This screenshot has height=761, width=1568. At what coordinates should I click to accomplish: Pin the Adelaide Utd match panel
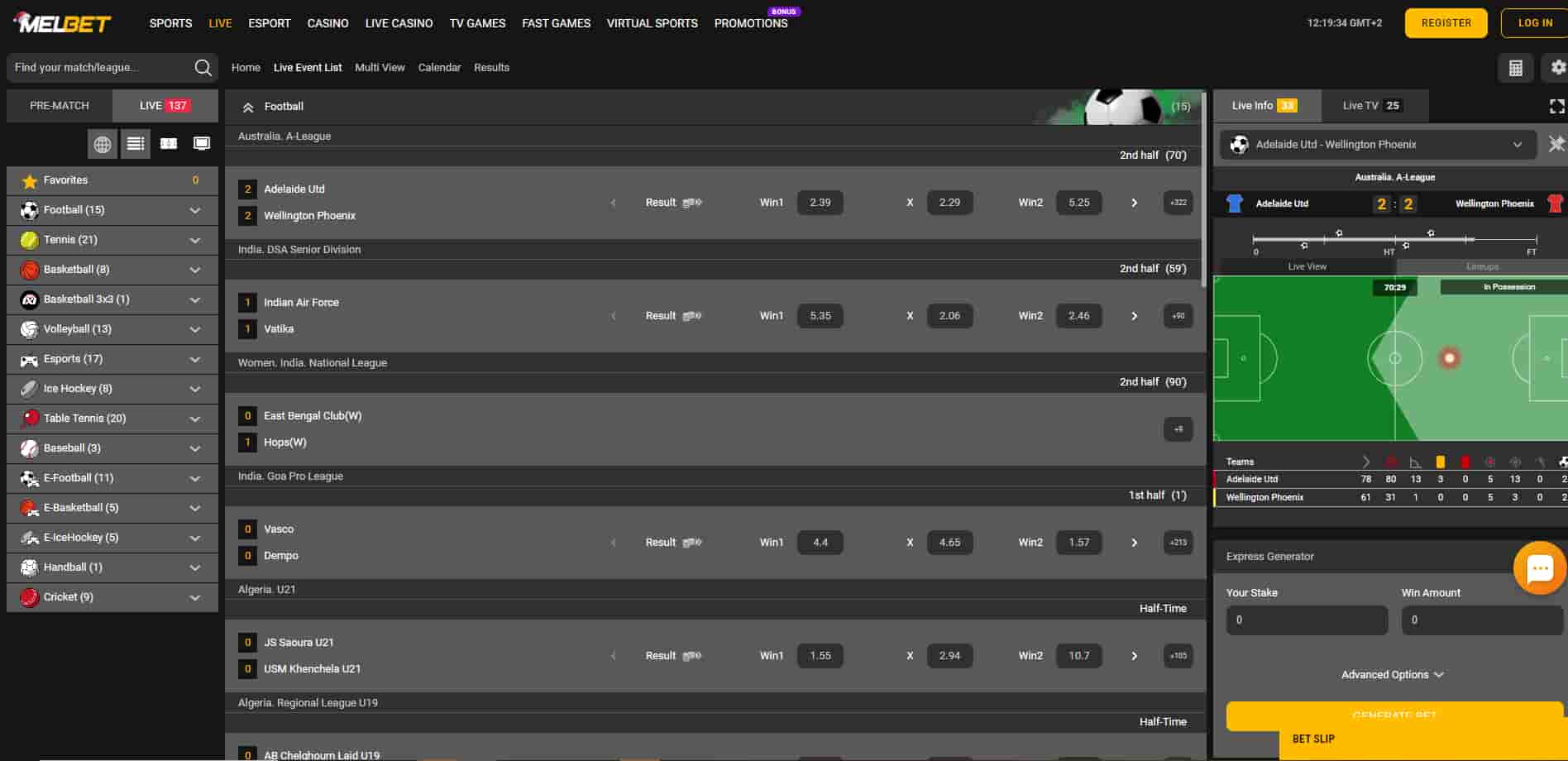click(x=1556, y=145)
